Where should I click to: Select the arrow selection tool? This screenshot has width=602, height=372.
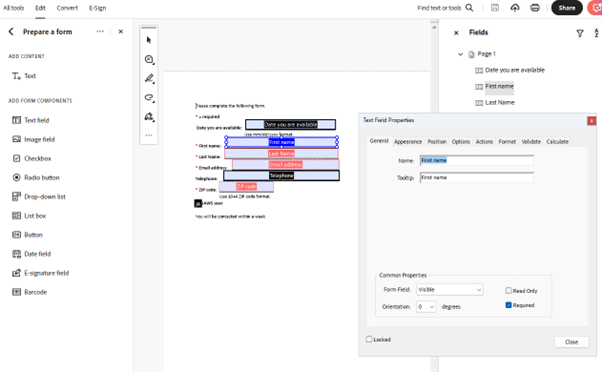[x=149, y=40]
